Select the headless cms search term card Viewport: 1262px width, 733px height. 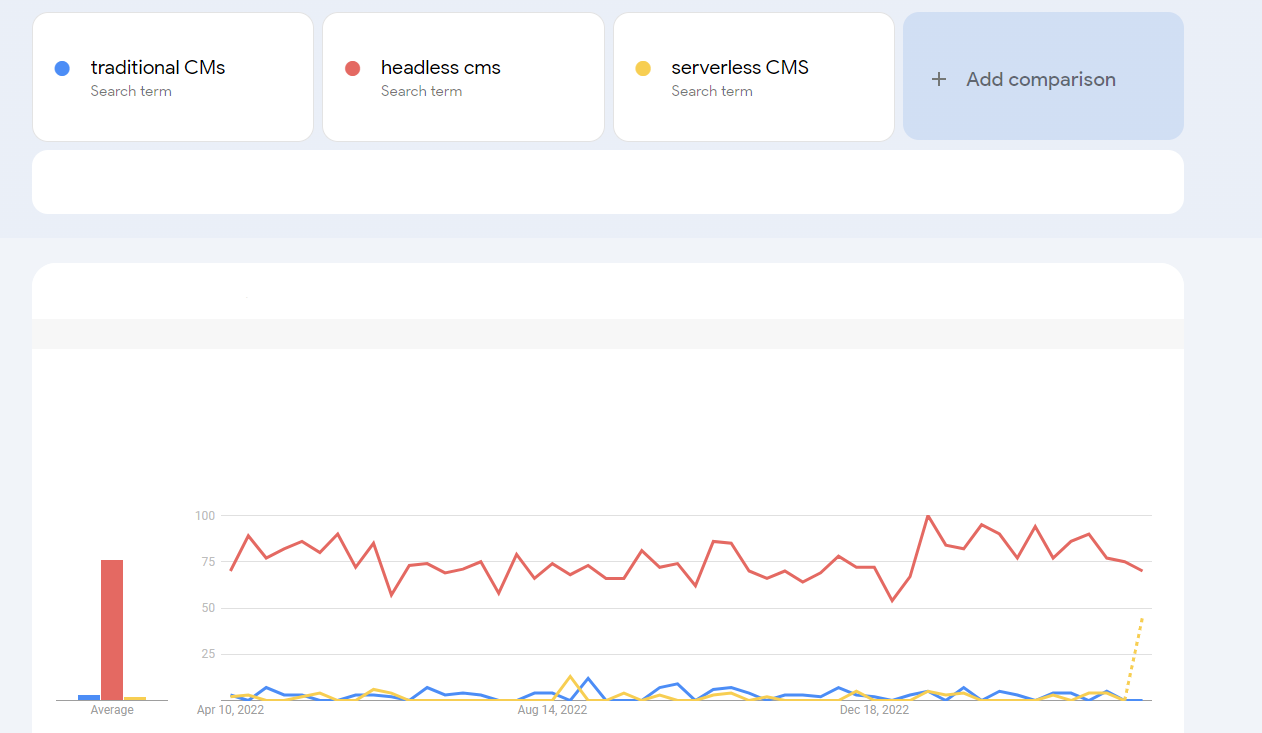coord(463,76)
